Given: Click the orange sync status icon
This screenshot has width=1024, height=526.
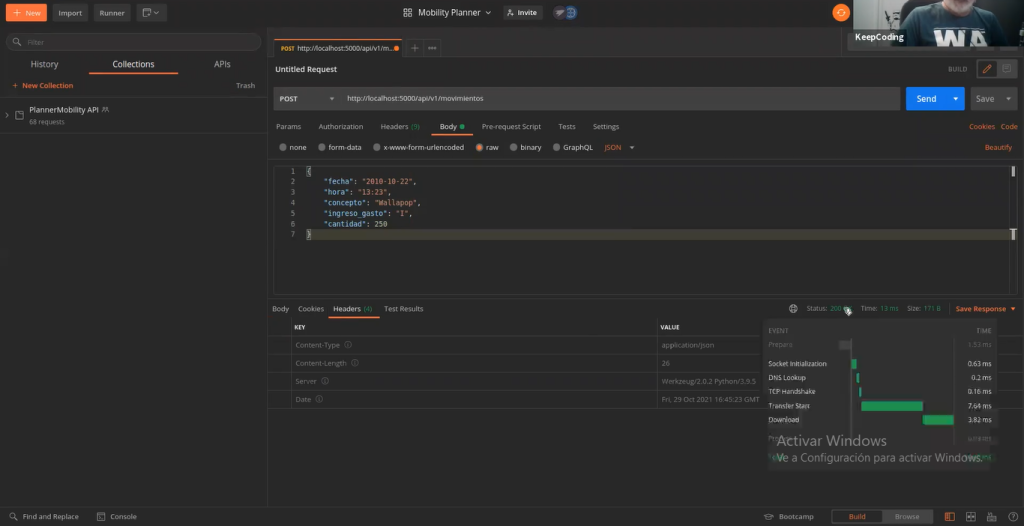Looking at the screenshot, I should tap(840, 12).
